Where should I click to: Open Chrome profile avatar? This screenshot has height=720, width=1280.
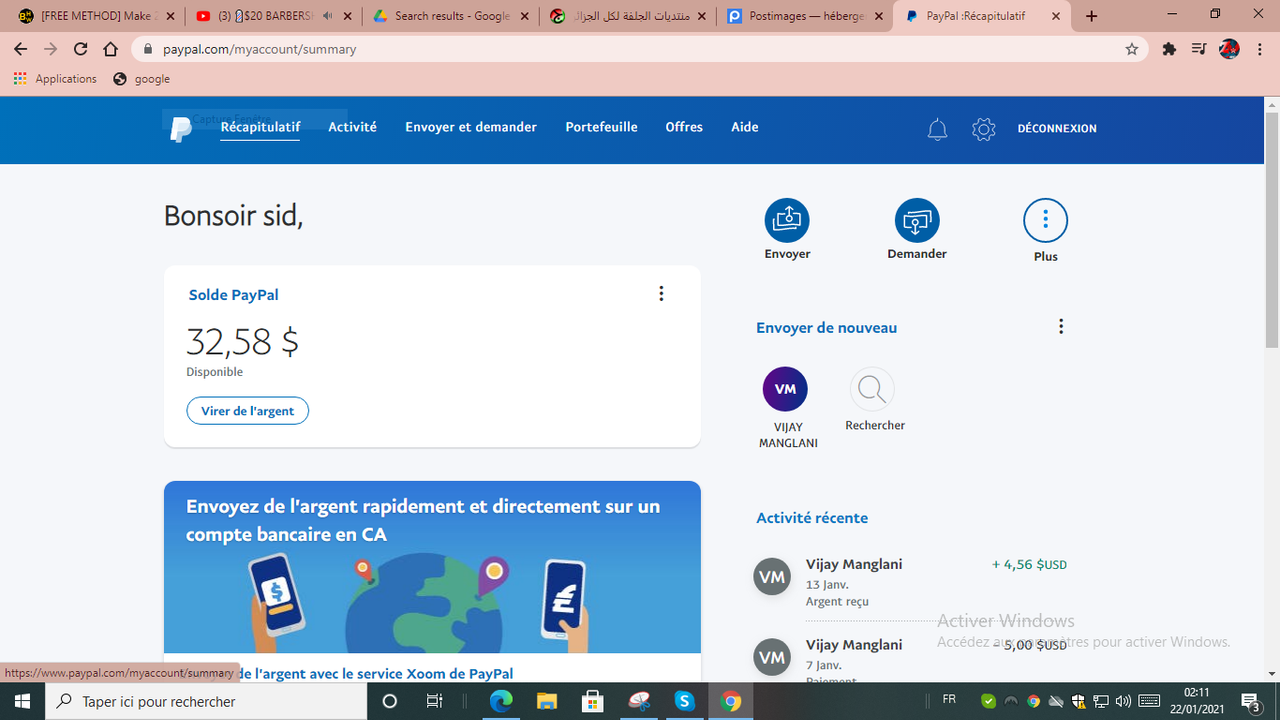[1230, 49]
